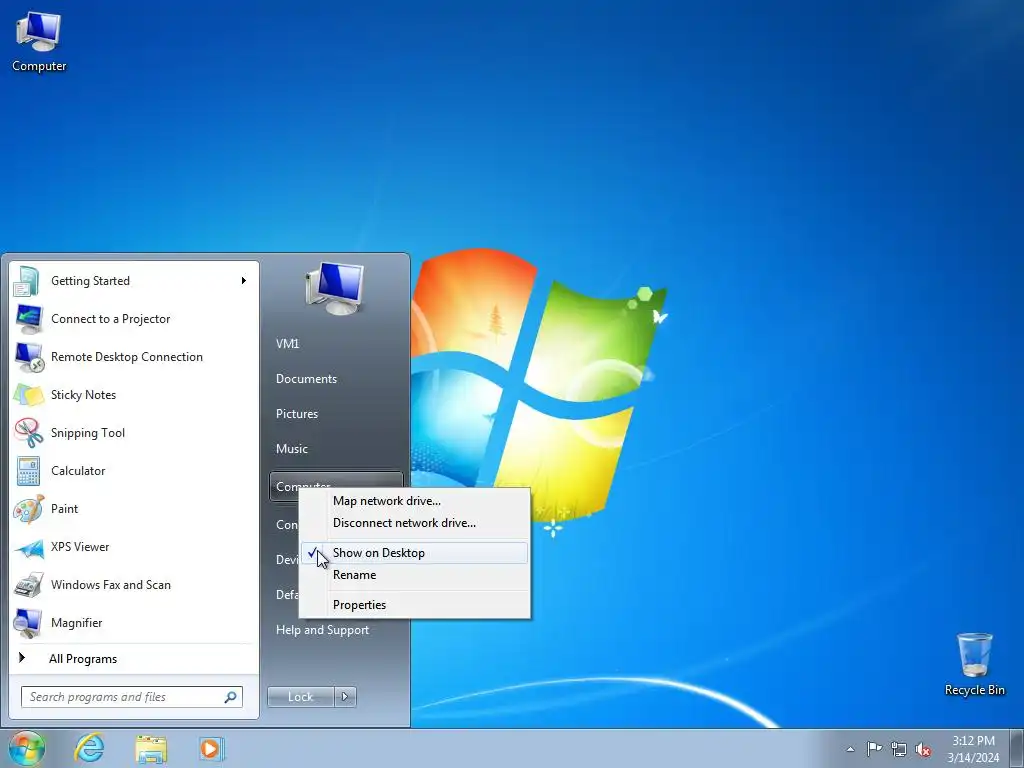Click the search magnifier in Start menu
Viewport: 1024px width, 768px height.
point(230,697)
